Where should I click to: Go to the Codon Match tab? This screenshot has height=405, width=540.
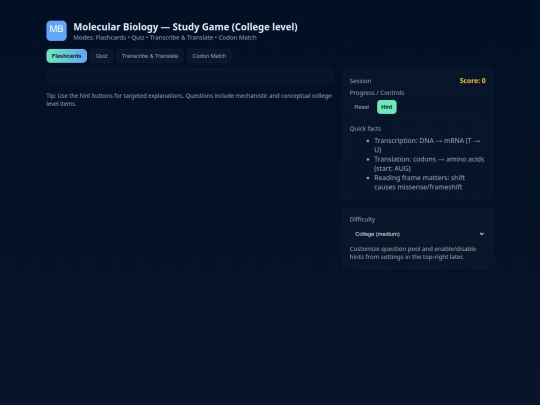209,56
